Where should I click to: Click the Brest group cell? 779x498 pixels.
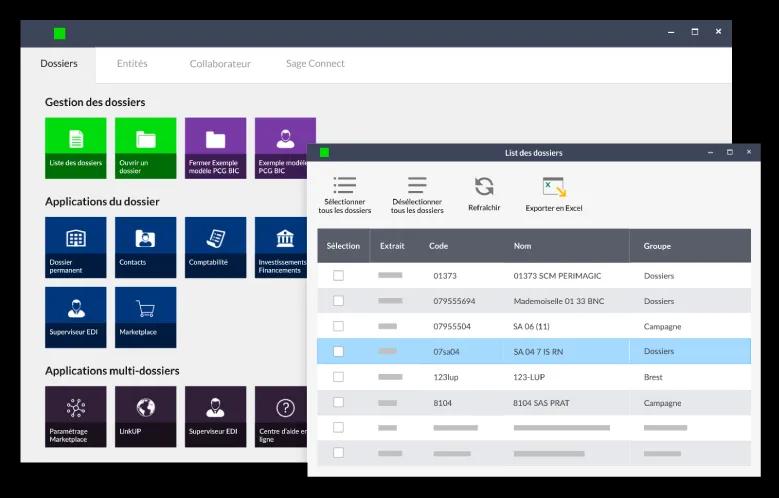click(653, 377)
